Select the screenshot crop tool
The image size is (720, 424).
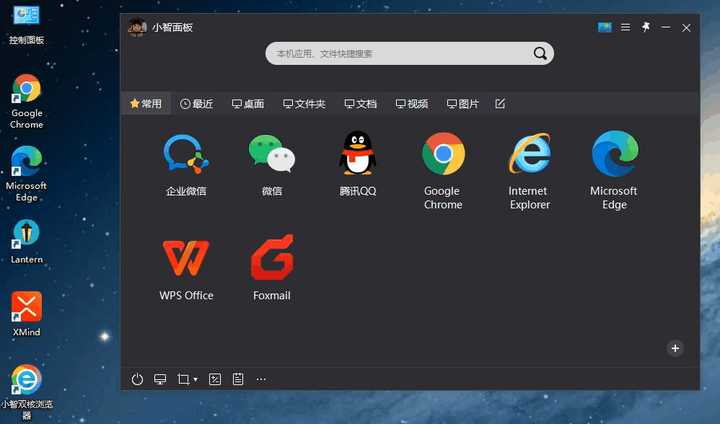[183, 379]
